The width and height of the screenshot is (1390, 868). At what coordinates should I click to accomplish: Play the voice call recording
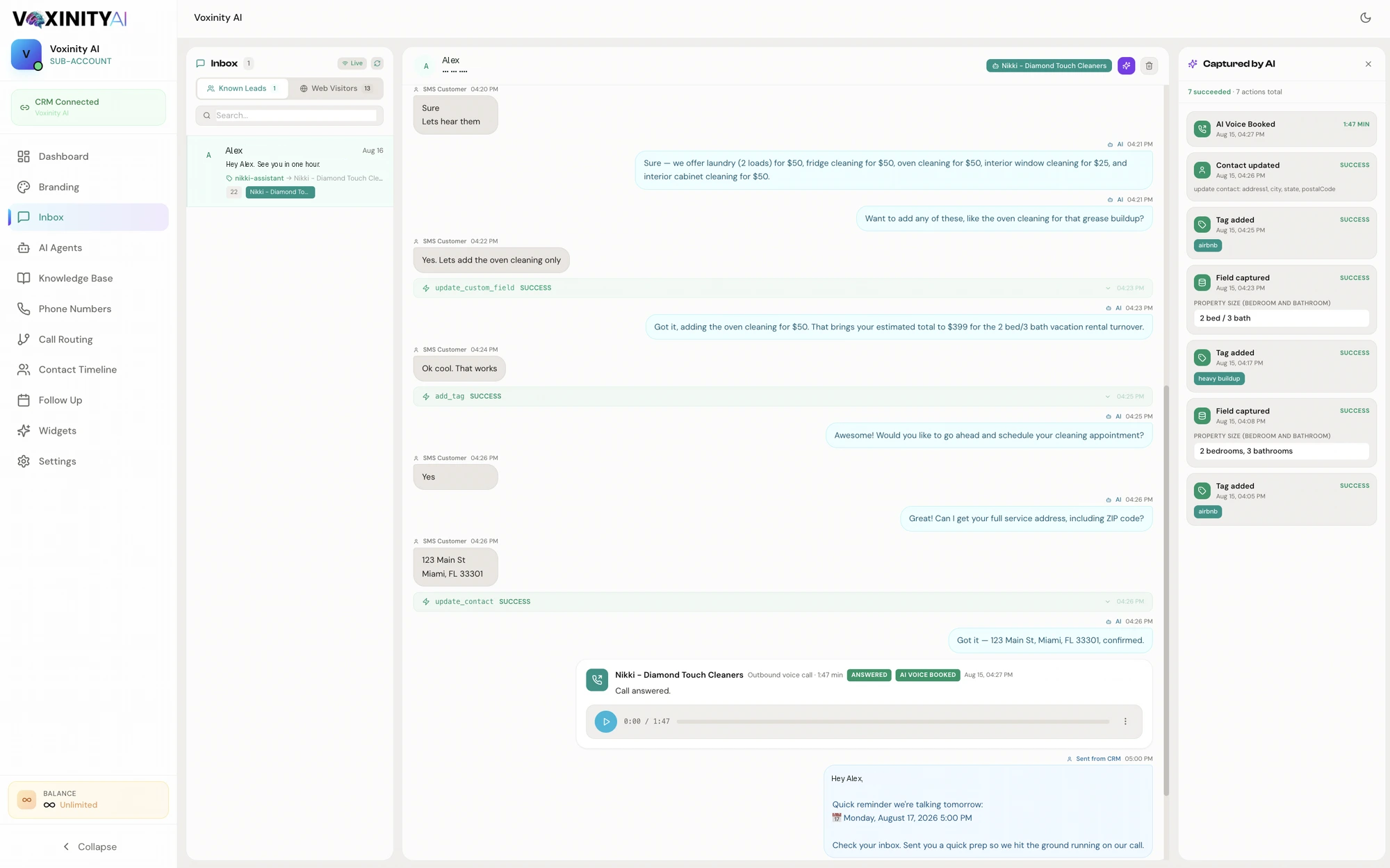coord(605,721)
